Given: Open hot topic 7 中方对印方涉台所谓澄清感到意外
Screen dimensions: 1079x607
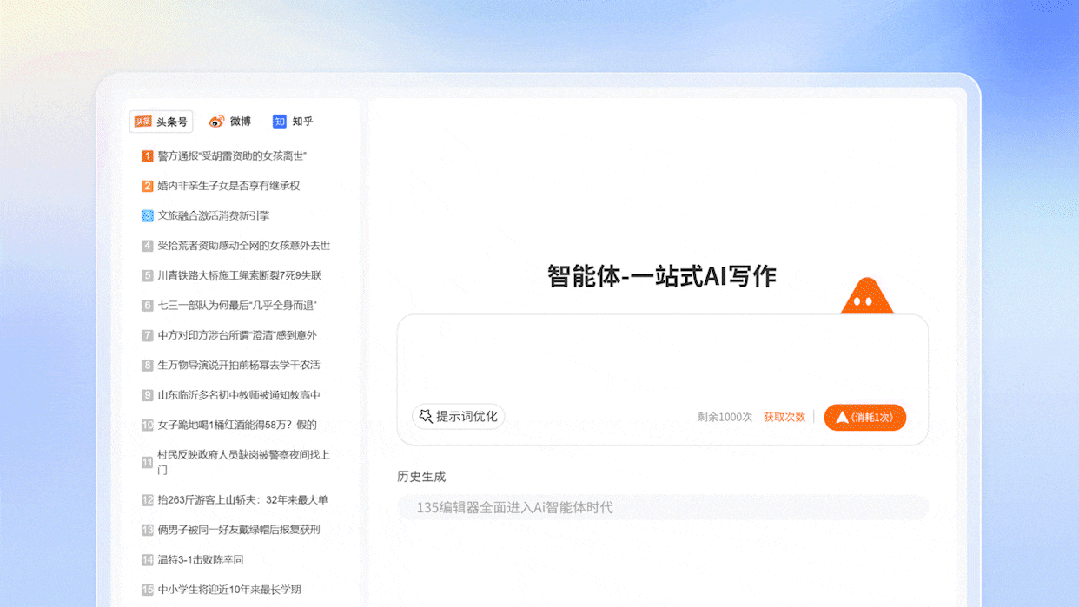Looking at the screenshot, I should point(237,335).
